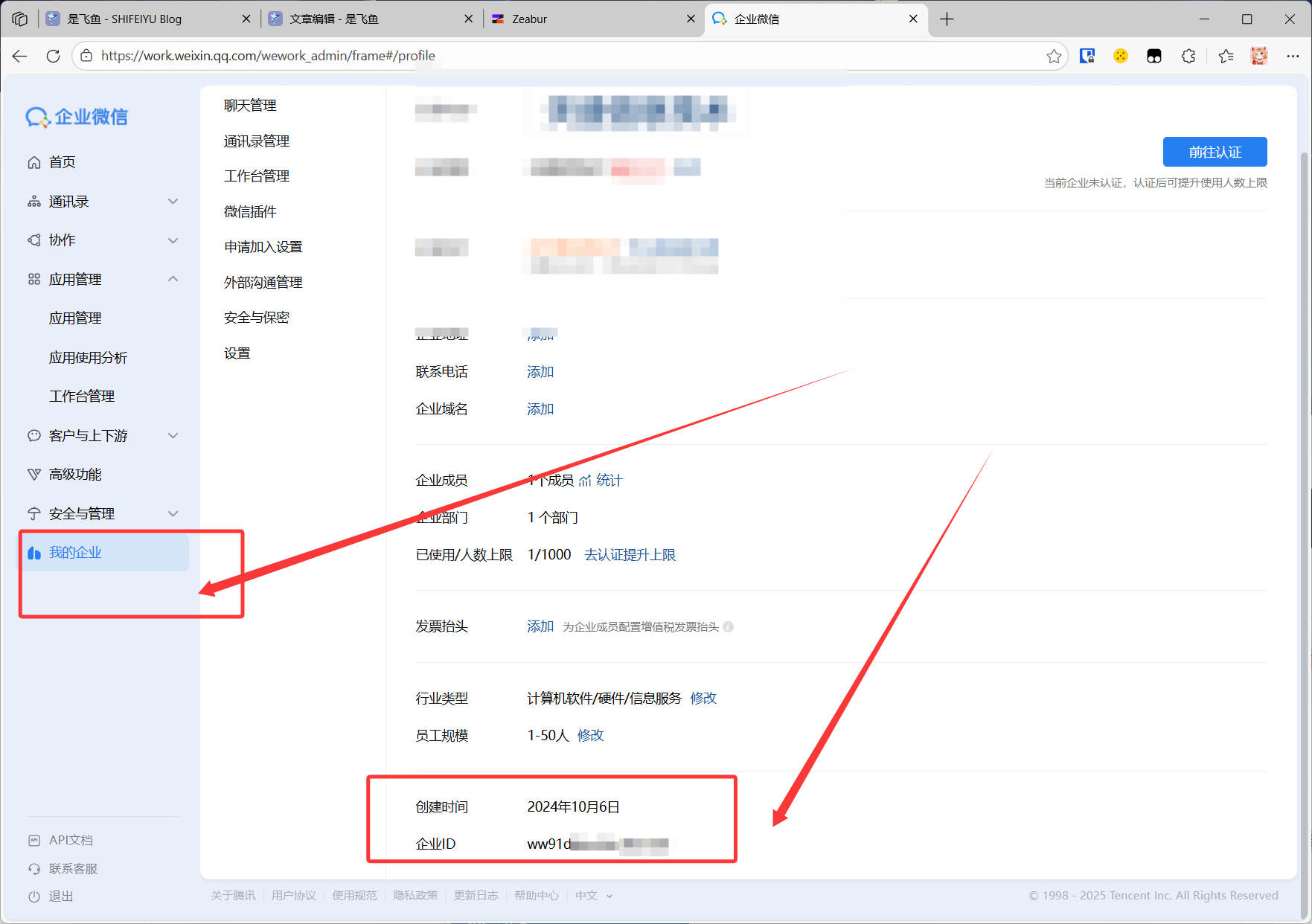Expand the 协作 sidebar section
Image resolution: width=1312 pixels, height=924 pixels.
point(173,240)
